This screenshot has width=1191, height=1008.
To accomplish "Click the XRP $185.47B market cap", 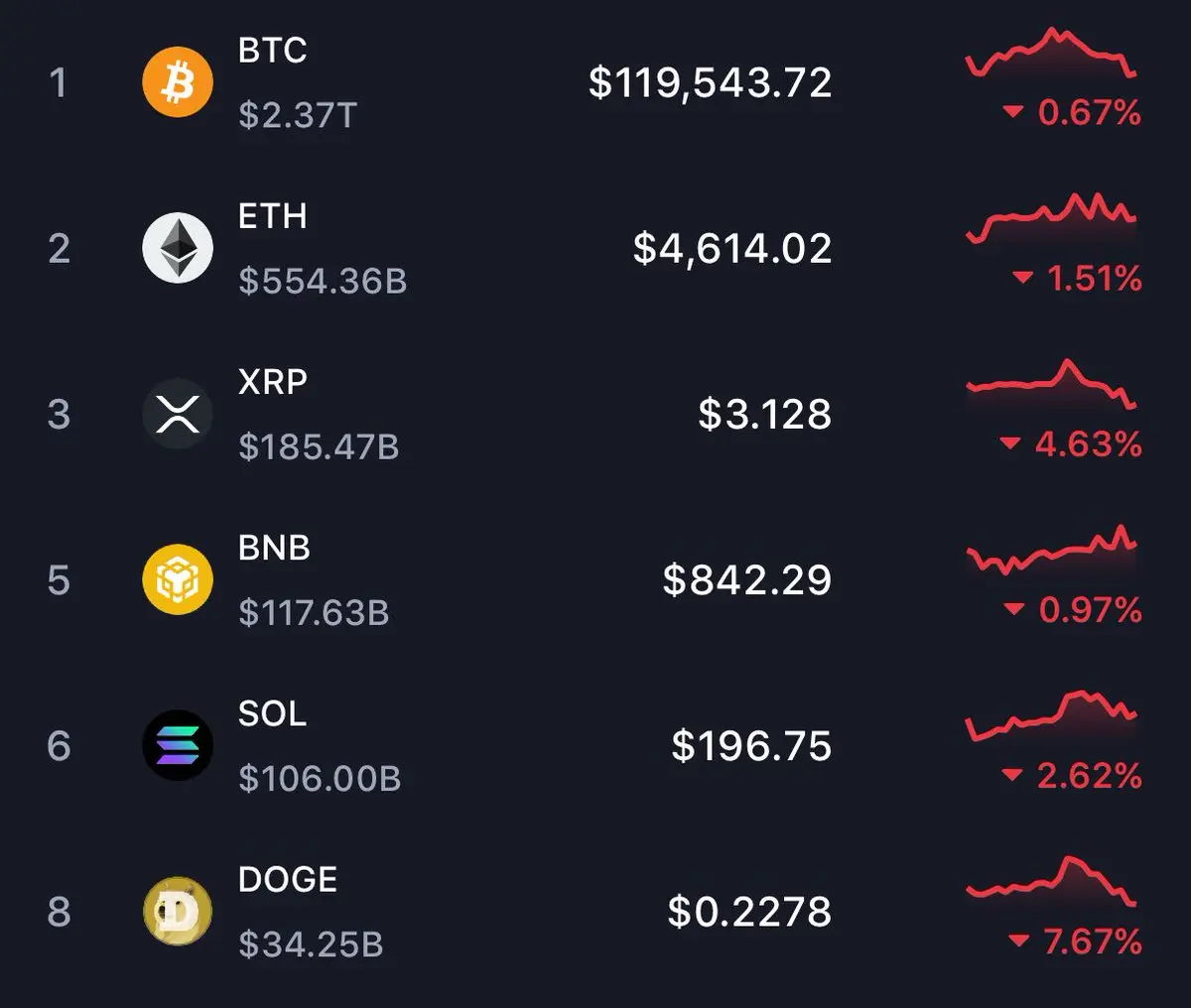I will click(x=319, y=447).
